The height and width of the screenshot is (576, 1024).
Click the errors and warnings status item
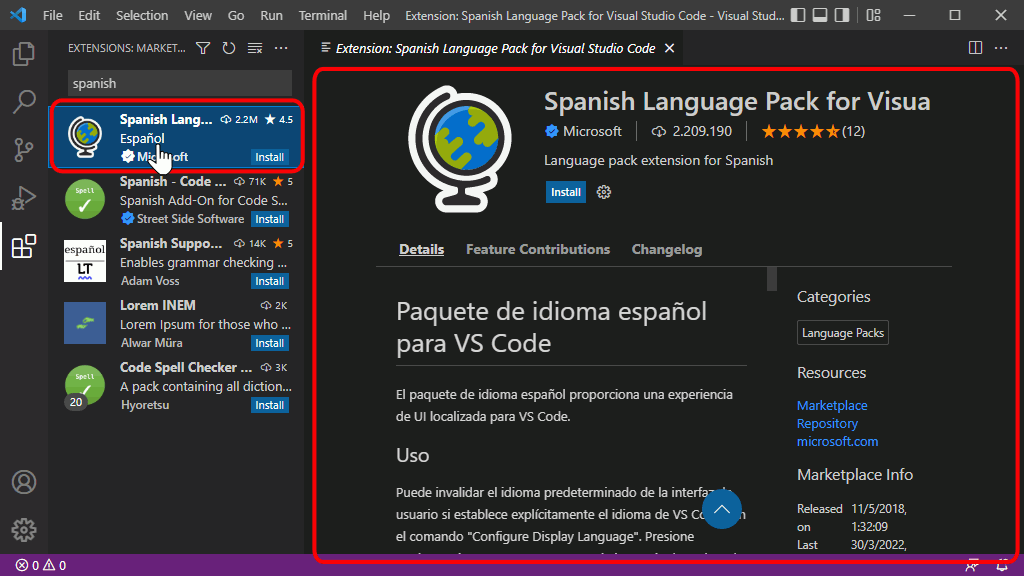pyautogui.click(x=40, y=565)
